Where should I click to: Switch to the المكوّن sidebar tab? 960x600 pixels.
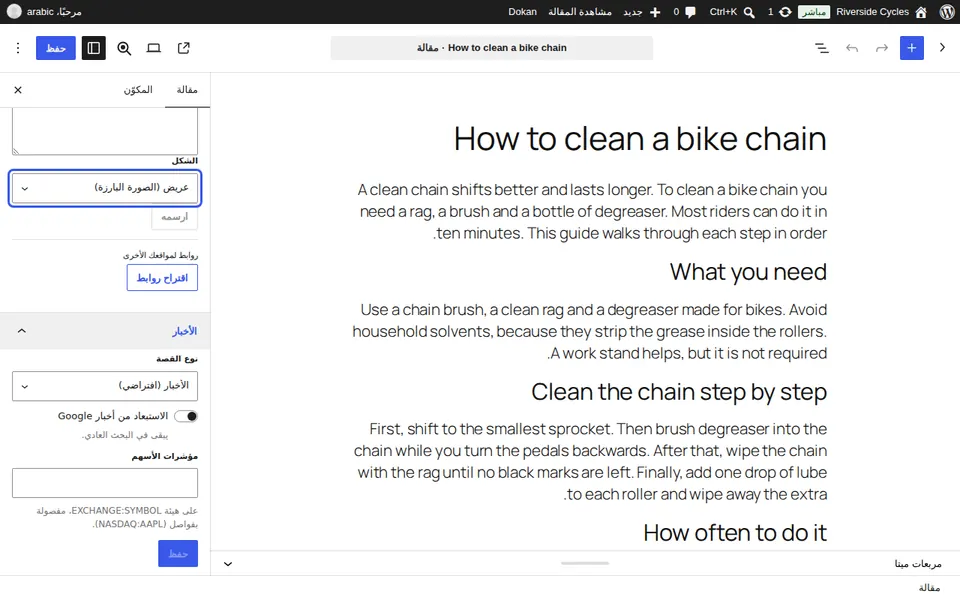138,90
